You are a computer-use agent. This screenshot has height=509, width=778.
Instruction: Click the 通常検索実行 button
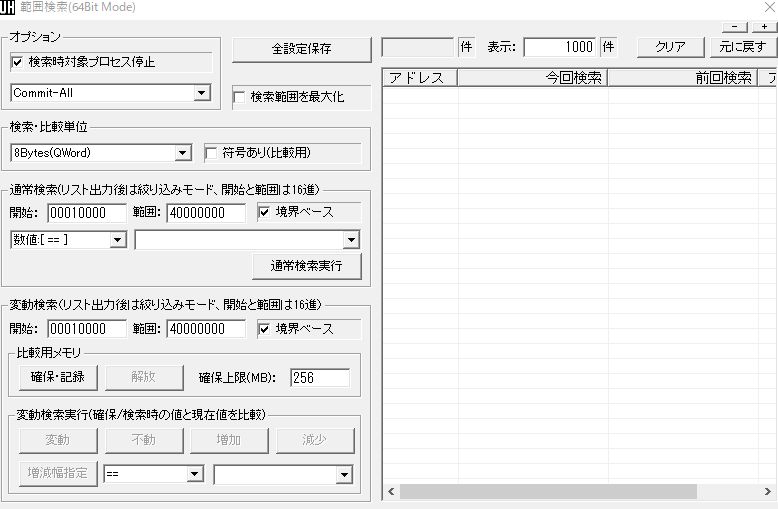click(307, 266)
